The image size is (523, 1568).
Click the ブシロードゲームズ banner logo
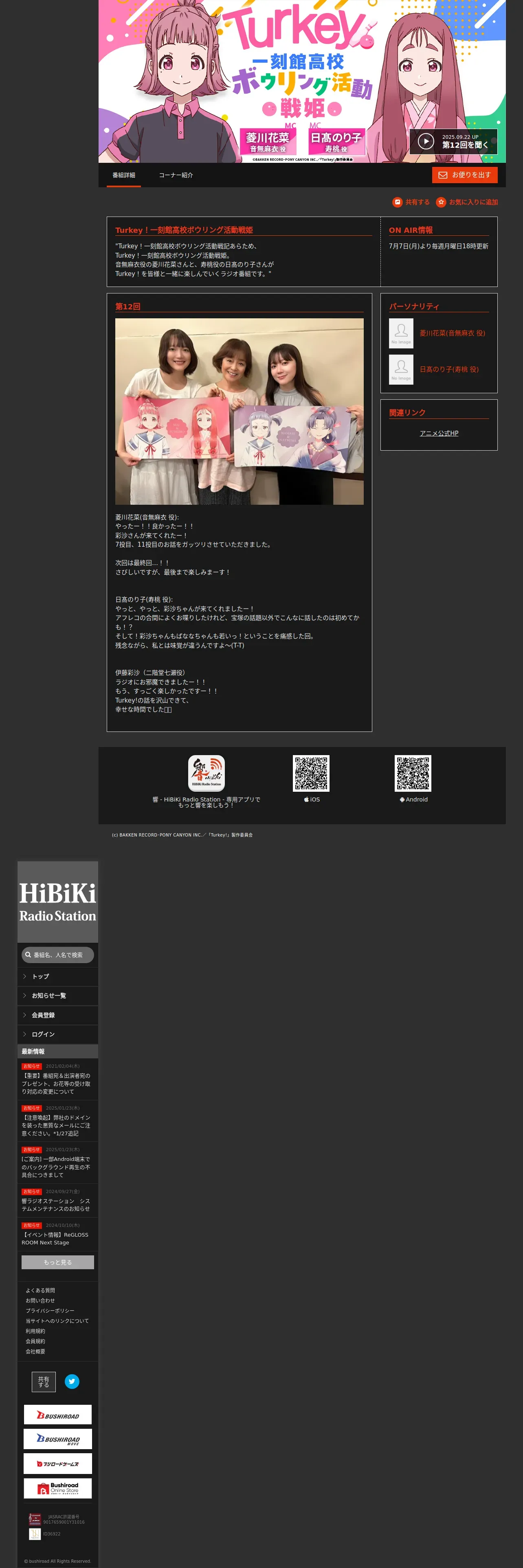pyautogui.click(x=58, y=1463)
